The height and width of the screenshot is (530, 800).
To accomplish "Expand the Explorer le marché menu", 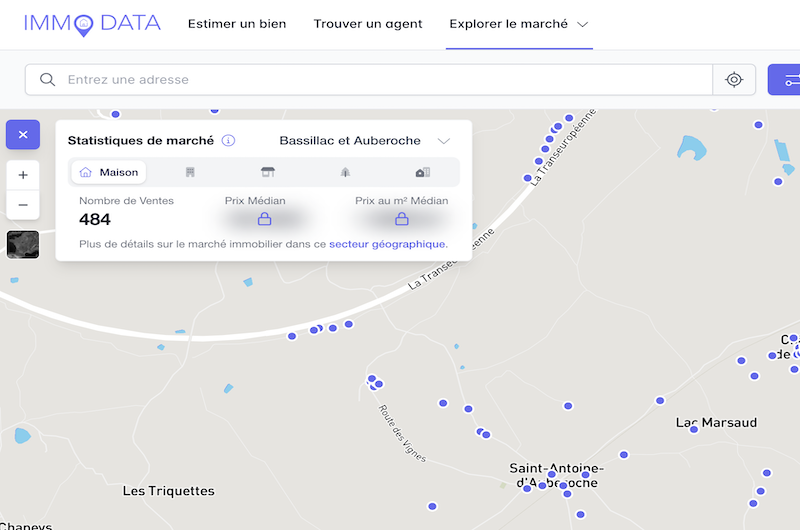I will click(x=519, y=24).
